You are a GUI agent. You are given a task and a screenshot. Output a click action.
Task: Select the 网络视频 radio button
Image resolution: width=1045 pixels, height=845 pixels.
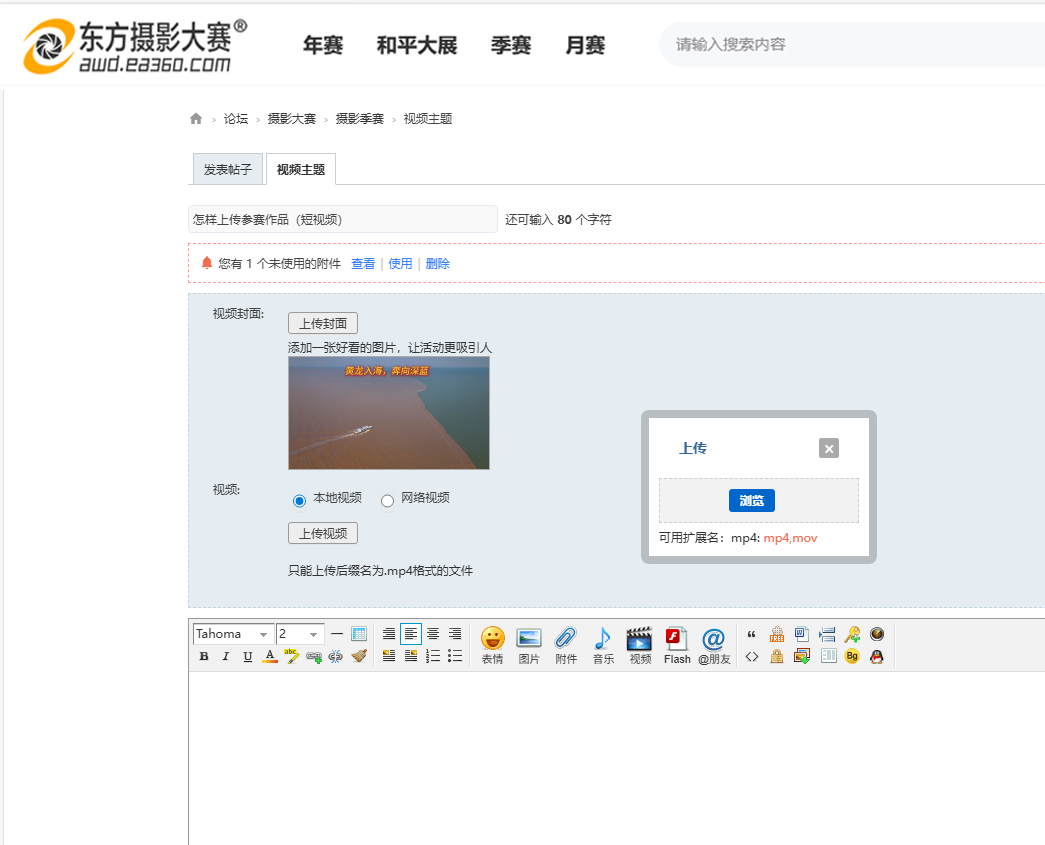pyautogui.click(x=387, y=500)
